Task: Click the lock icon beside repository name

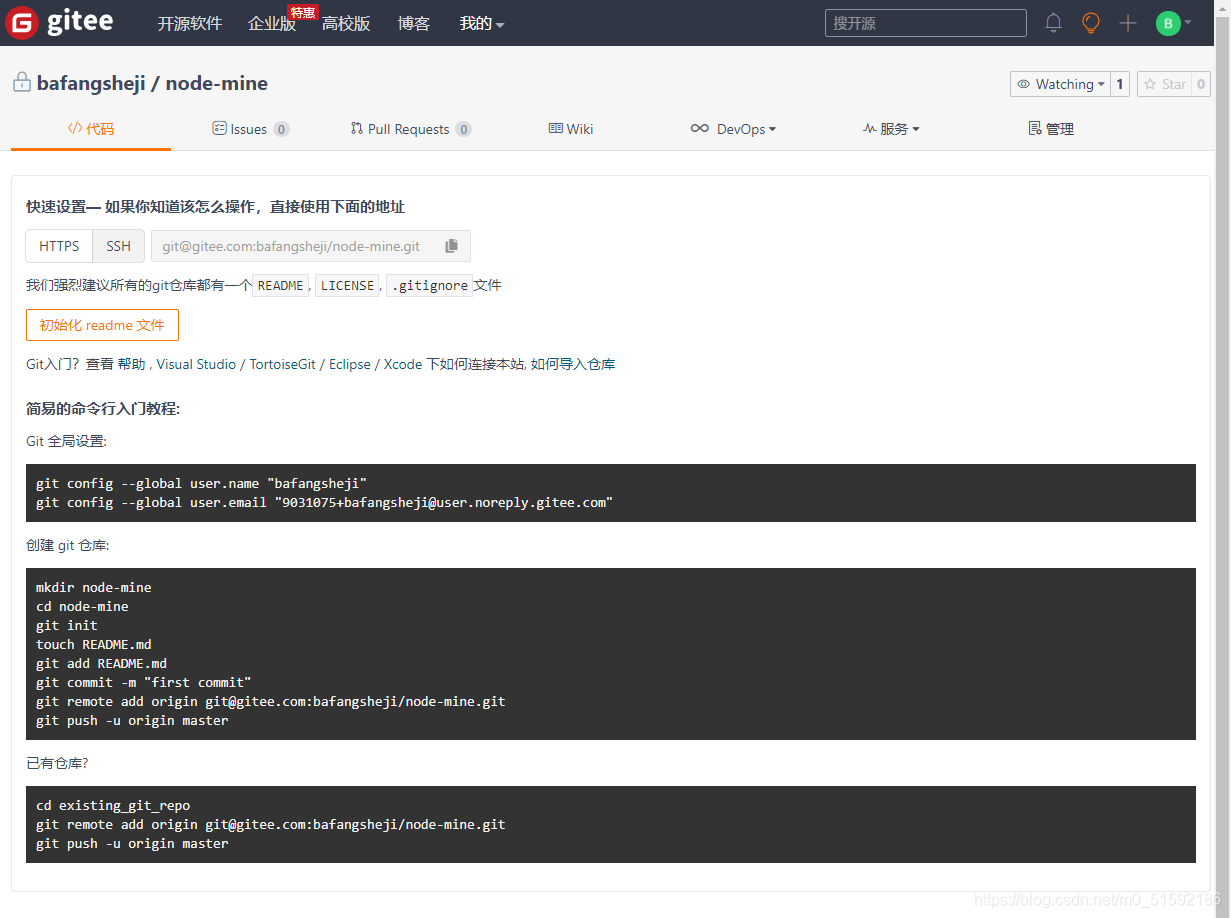Action: pos(21,83)
